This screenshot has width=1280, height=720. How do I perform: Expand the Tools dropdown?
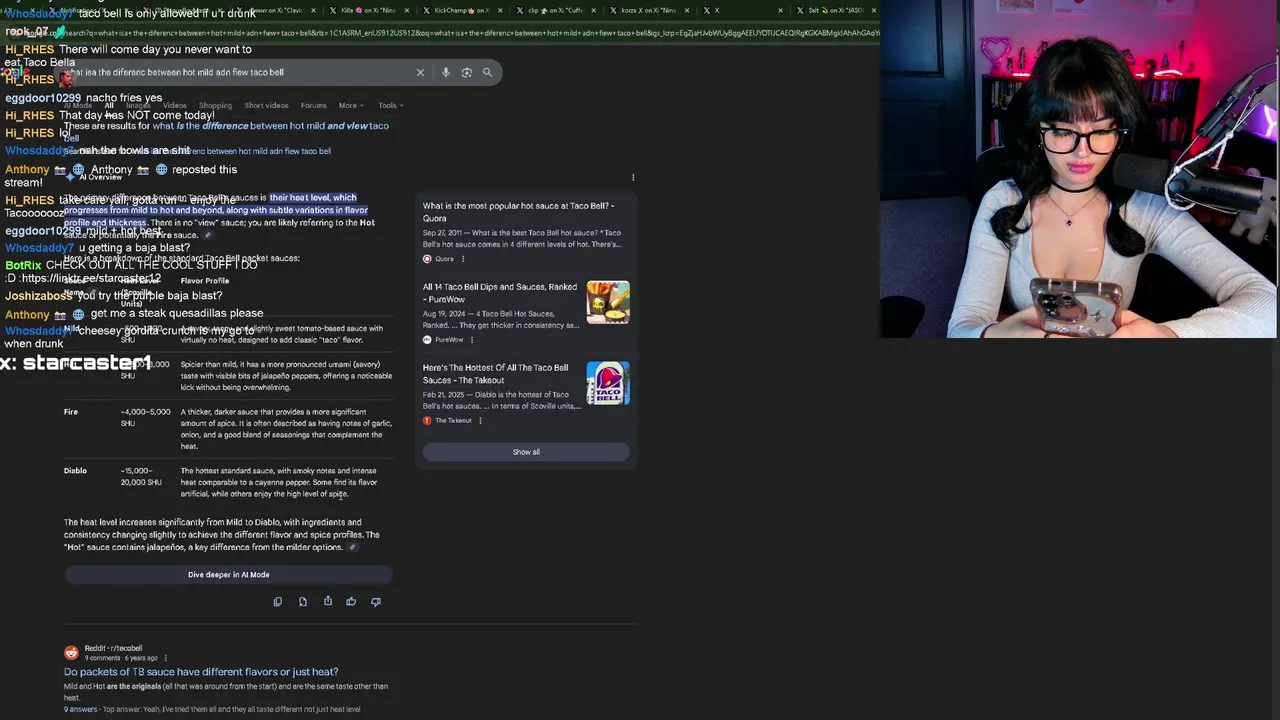(390, 105)
